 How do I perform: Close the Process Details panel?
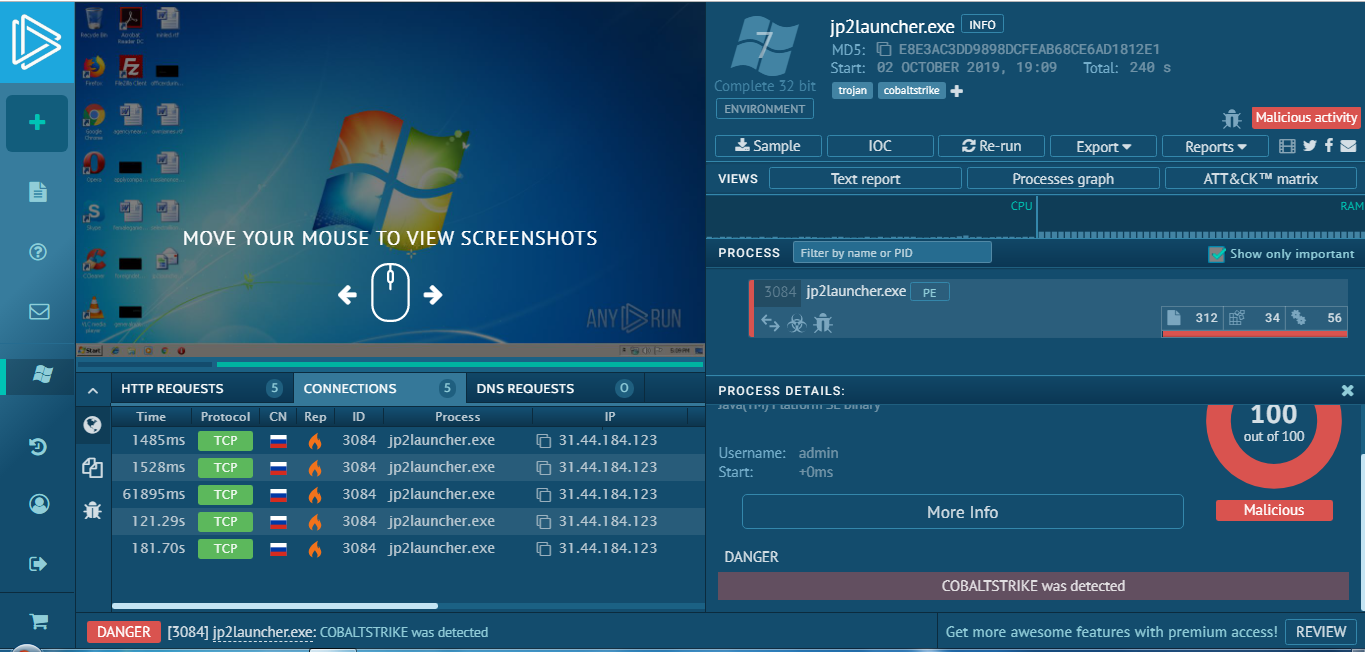coord(1347,390)
